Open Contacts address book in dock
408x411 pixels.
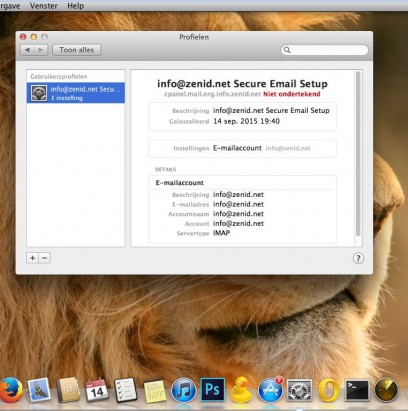pyautogui.click(x=68, y=390)
